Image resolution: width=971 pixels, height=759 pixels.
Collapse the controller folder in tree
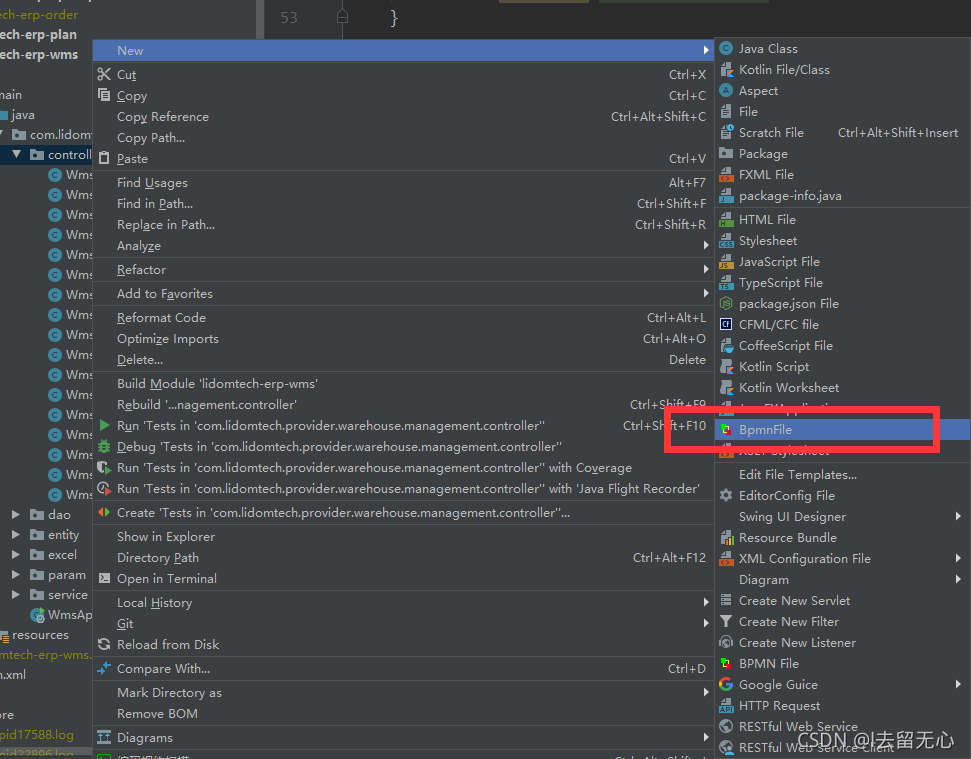[16, 154]
